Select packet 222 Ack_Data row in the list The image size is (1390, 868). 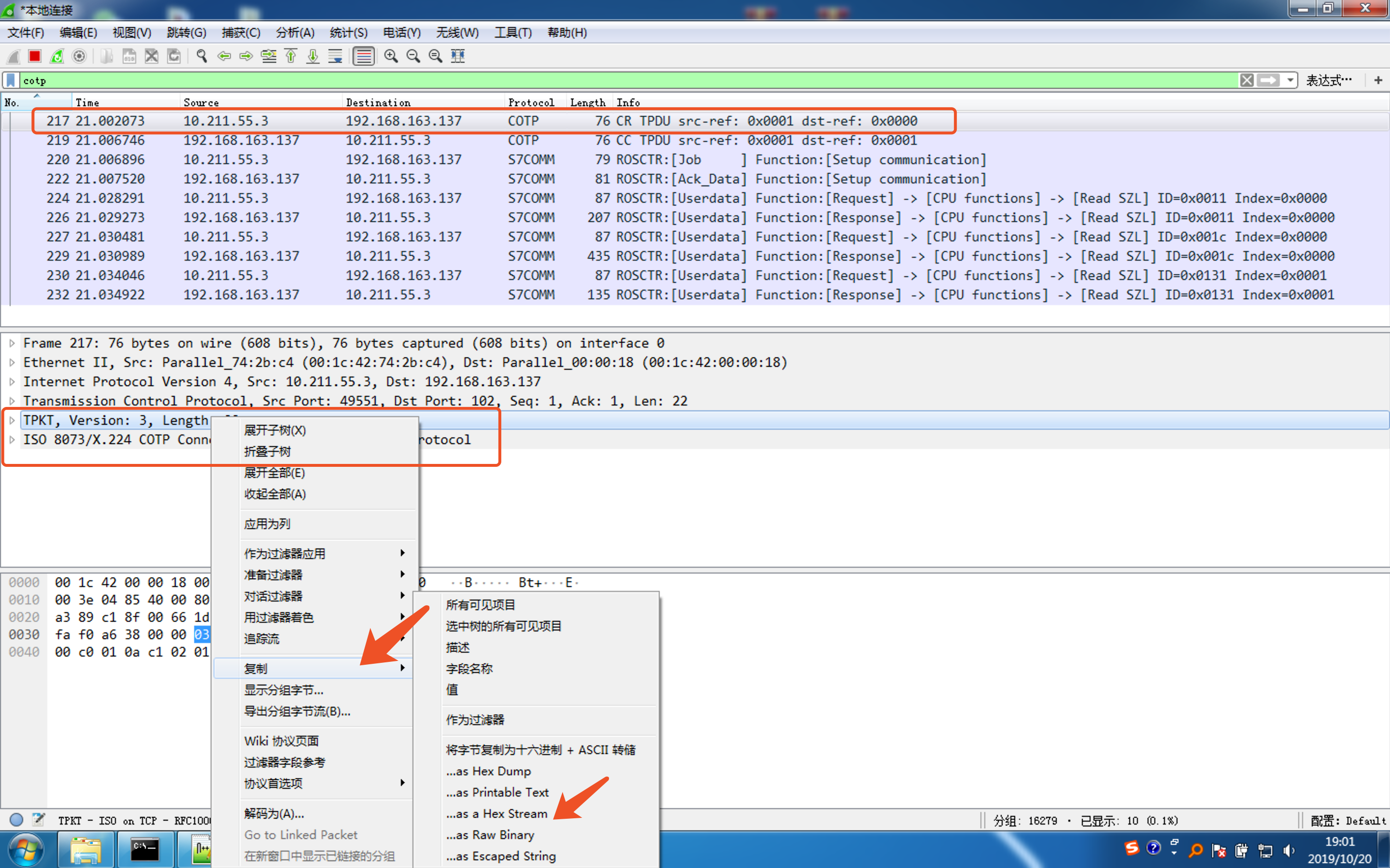(695, 179)
